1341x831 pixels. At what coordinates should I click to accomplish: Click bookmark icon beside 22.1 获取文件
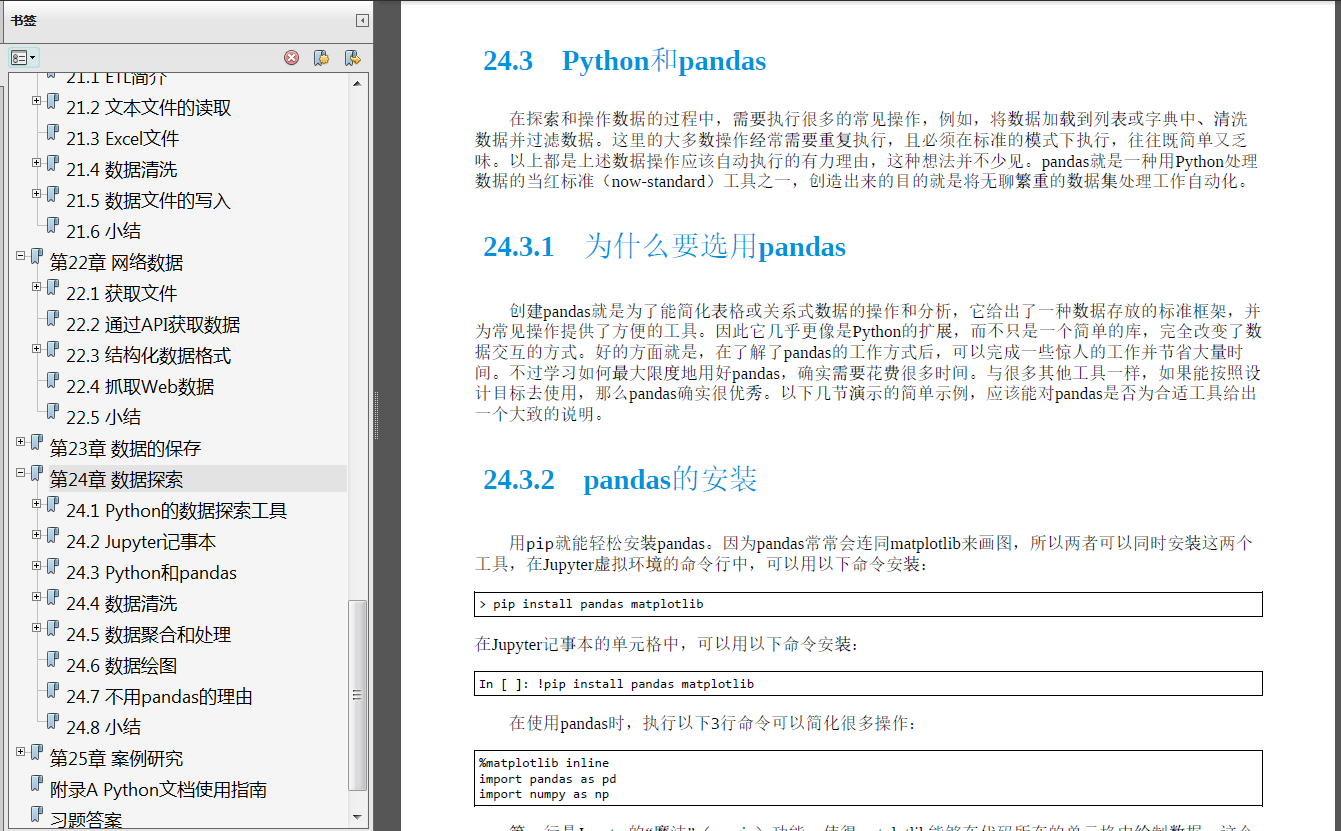pos(53,288)
